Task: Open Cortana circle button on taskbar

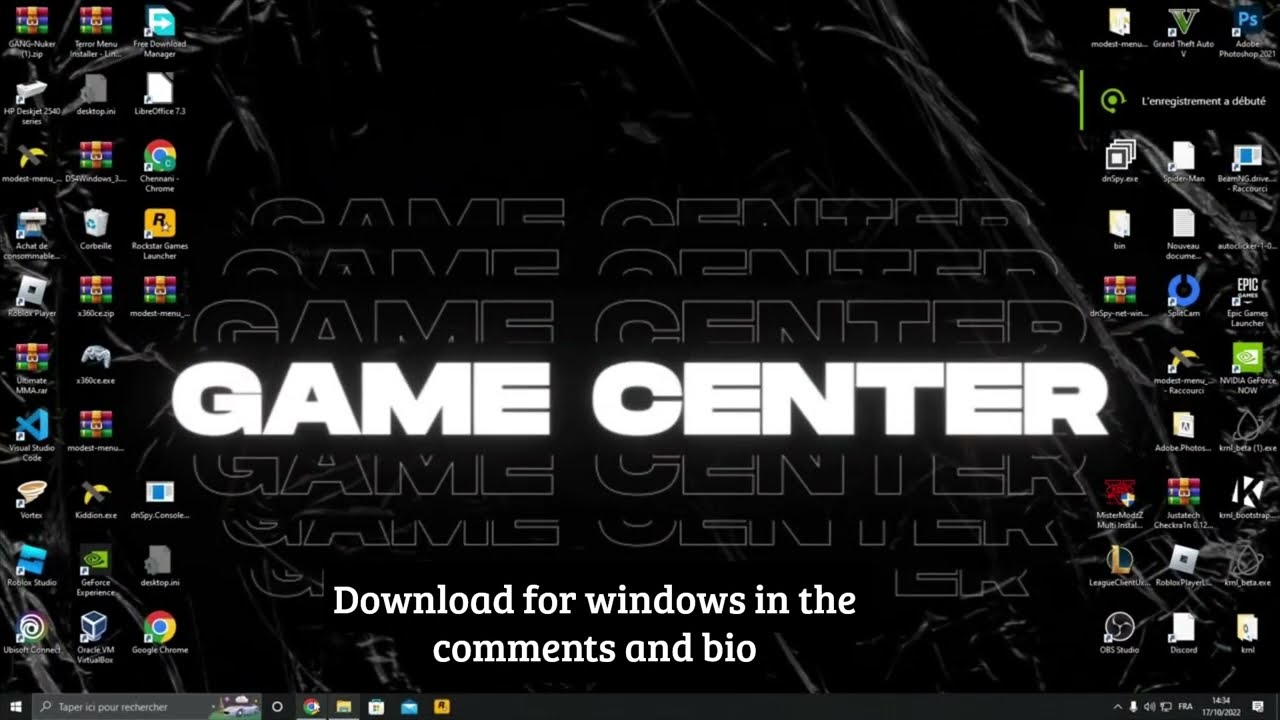Action: click(x=278, y=707)
